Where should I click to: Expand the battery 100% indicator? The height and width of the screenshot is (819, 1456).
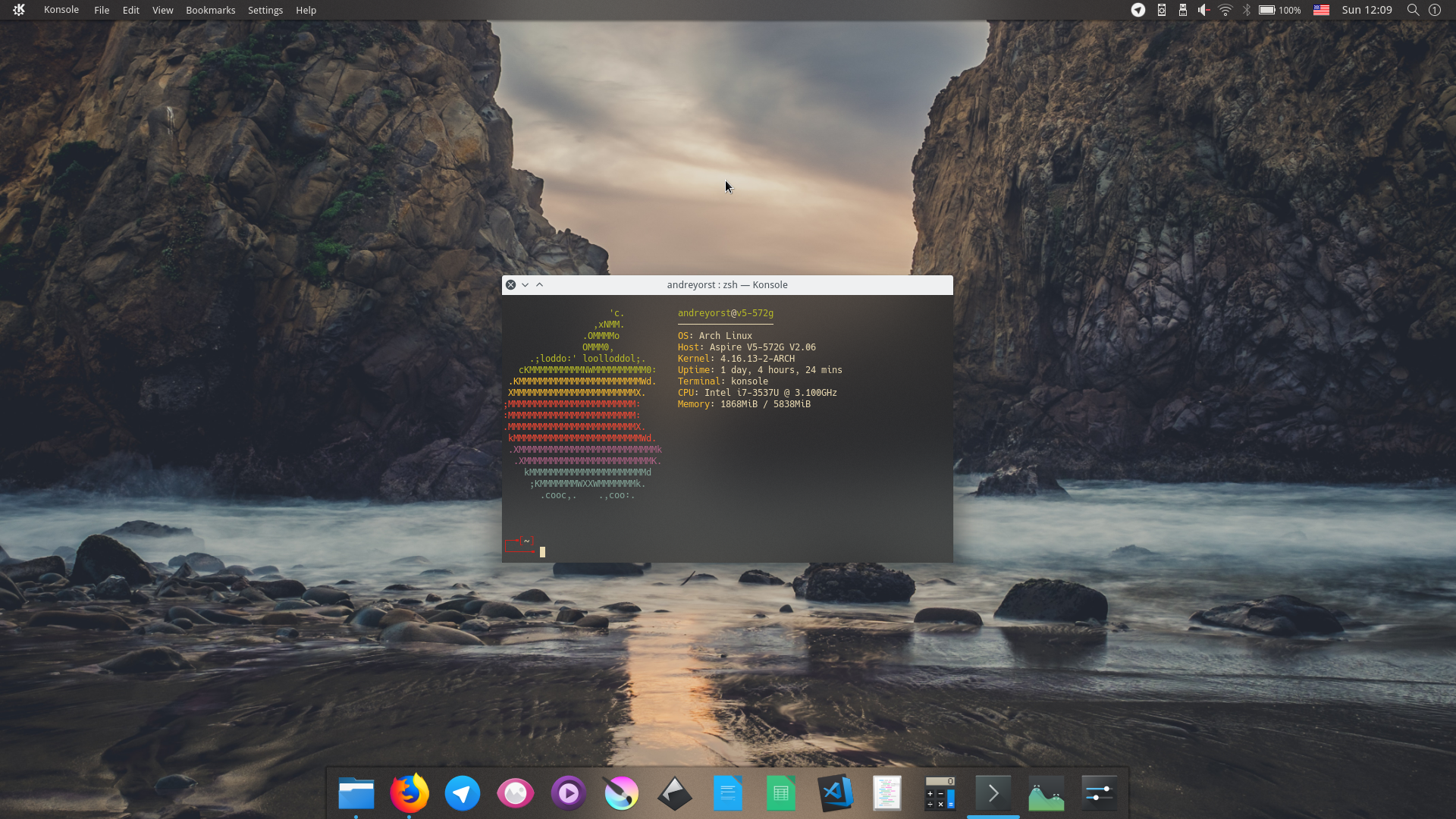click(x=1279, y=10)
